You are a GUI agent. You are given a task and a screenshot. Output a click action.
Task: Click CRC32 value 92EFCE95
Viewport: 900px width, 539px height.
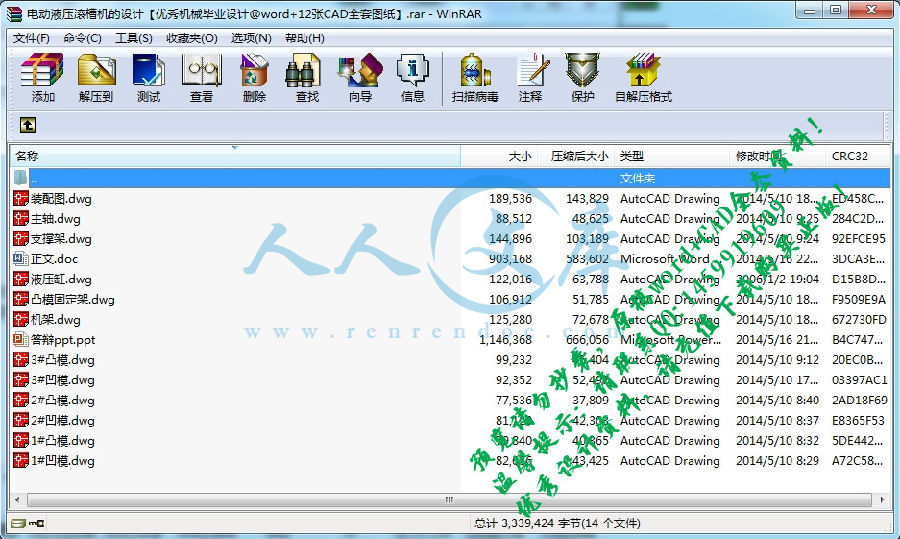pos(859,239)
